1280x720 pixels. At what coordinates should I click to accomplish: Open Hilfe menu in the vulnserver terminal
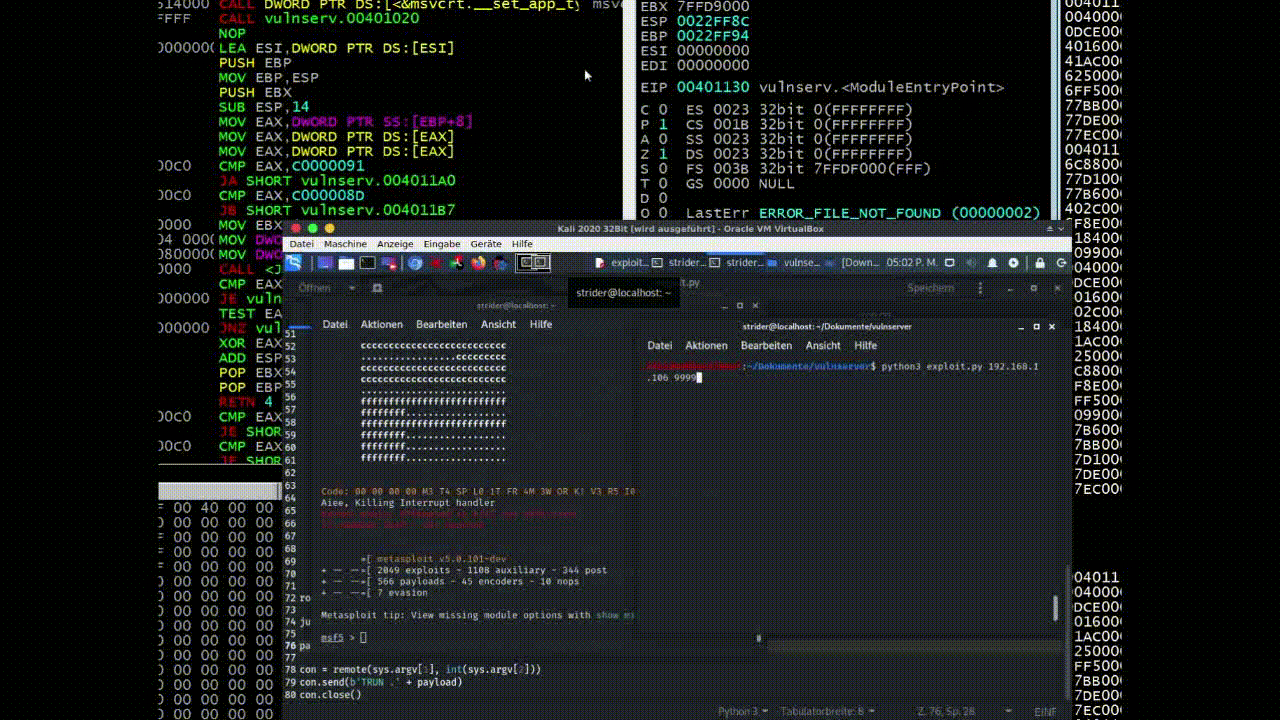(x=866, y=345)
